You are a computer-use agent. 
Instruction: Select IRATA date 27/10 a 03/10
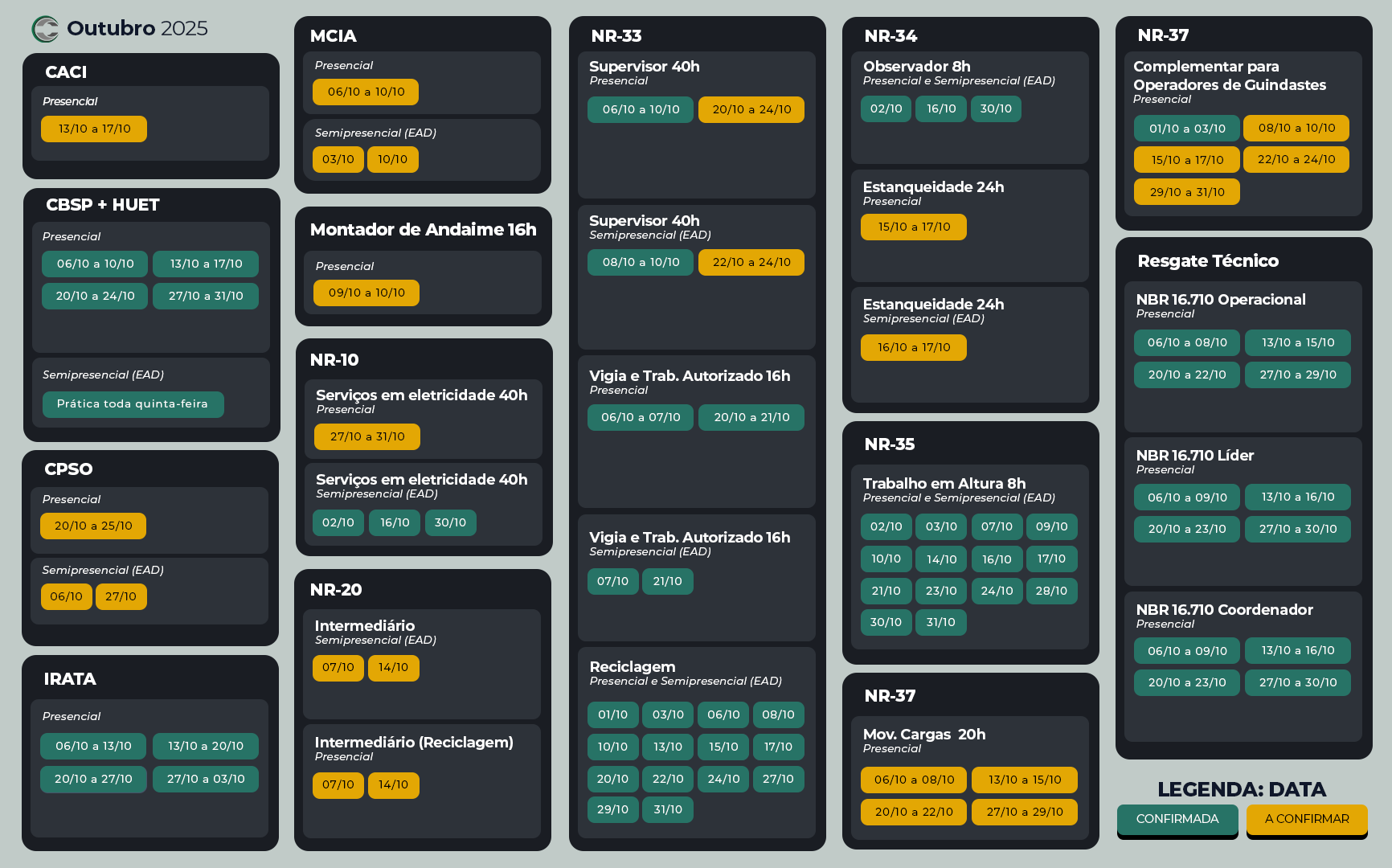[x=206, y=780]
